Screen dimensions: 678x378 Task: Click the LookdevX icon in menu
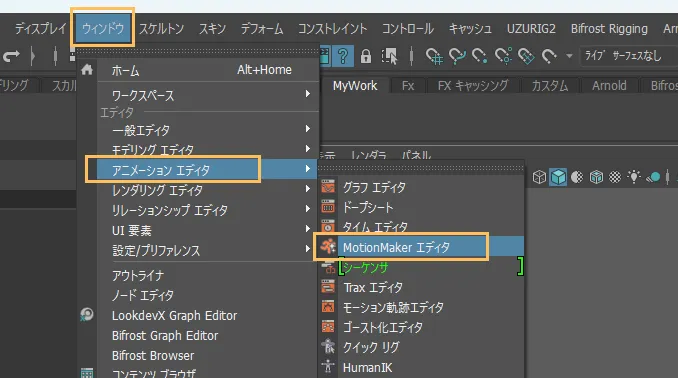(87, 314)
